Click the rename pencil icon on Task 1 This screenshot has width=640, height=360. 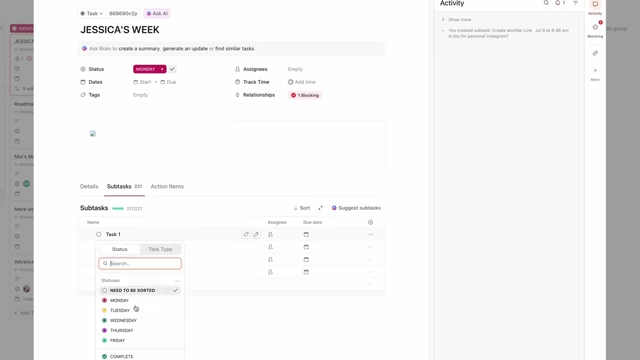pyautogui.click(x=256, y=234)
